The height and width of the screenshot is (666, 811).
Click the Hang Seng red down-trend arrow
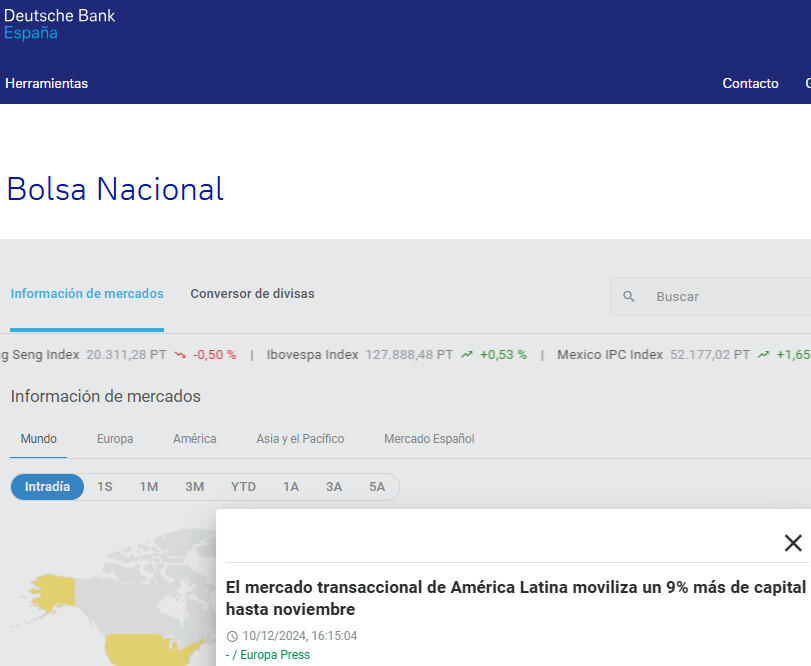point(180,355)
